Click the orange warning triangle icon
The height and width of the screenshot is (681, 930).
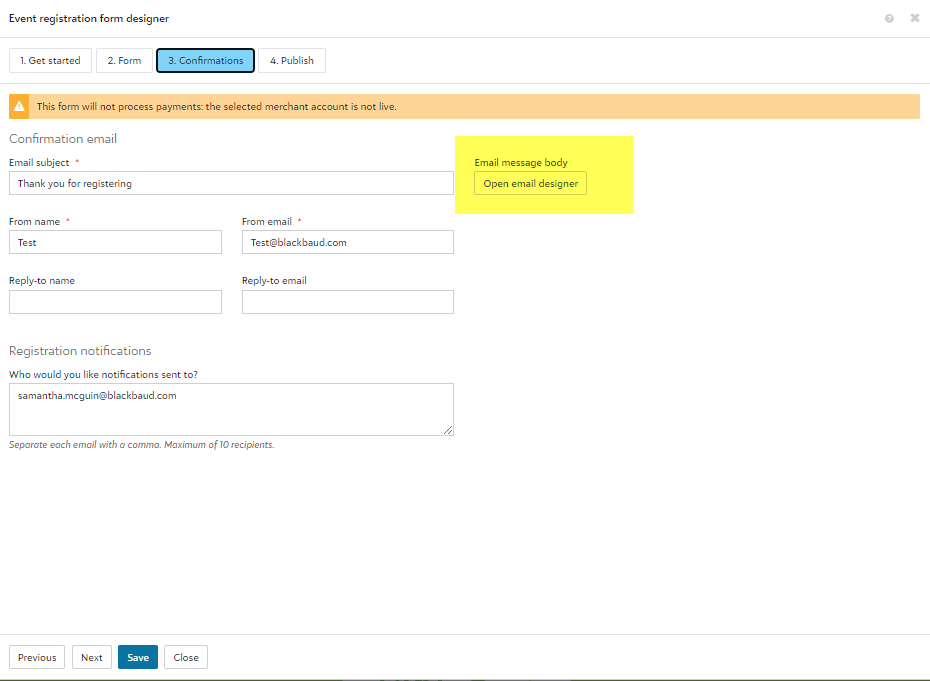click(19, 106)
